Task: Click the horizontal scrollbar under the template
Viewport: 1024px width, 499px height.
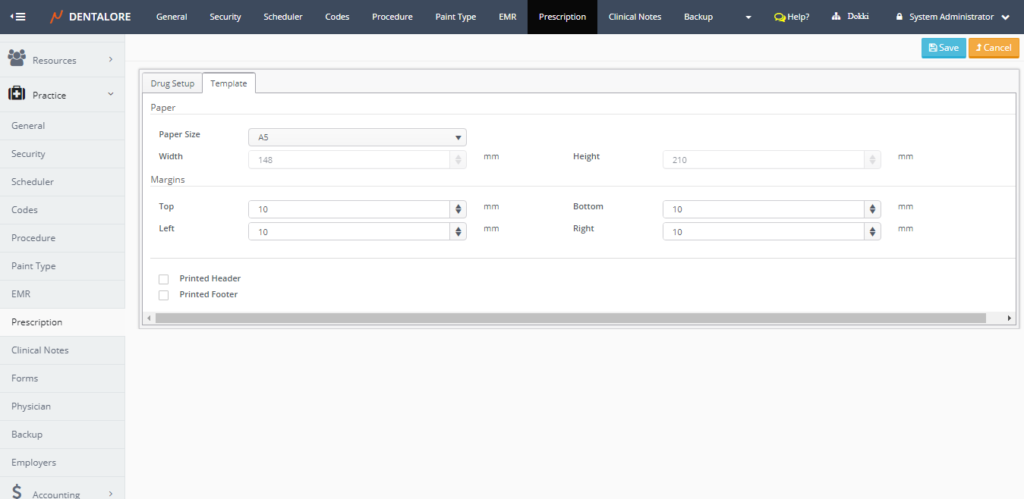Action: tap(580, 318)
